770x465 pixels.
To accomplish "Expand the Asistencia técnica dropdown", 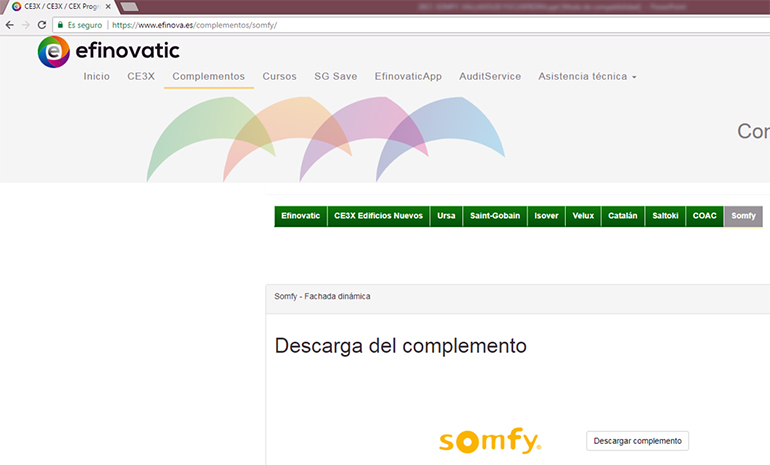I will [x=587, y=76].
